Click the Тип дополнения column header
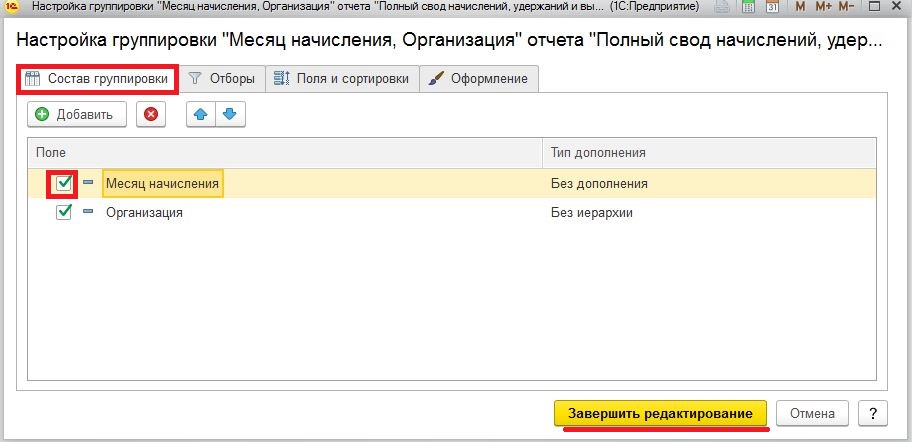The height and width of the screenshot is (442, 912). (x=709, y=153)
